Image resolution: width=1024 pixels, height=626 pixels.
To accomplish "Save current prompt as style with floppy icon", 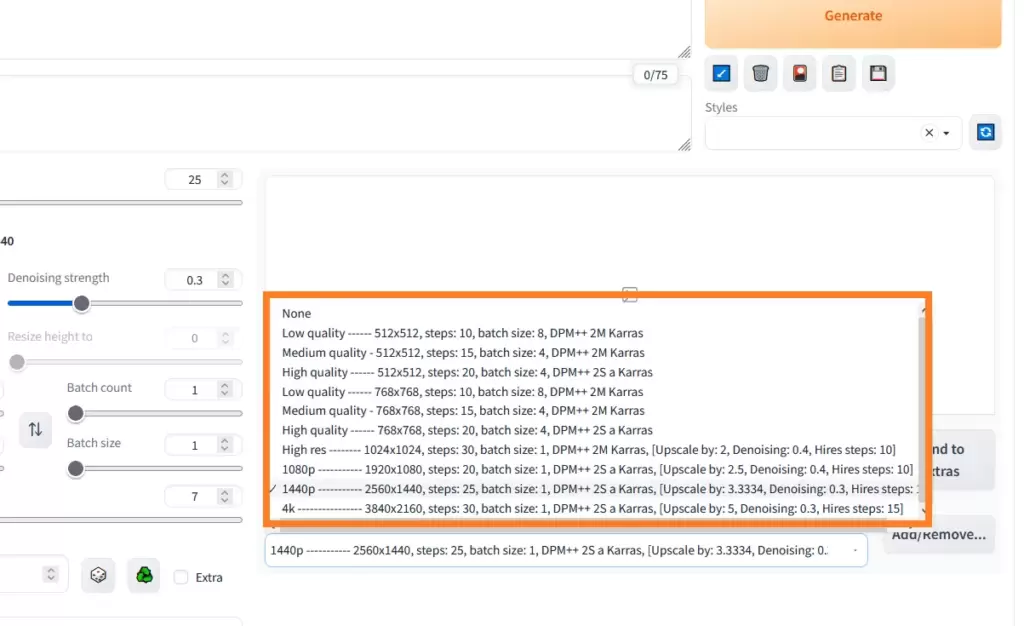I will click(x=878, y=72).
